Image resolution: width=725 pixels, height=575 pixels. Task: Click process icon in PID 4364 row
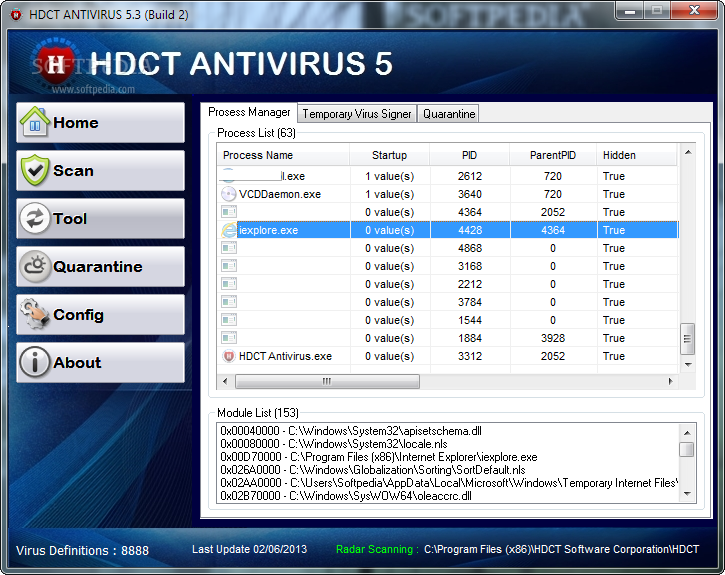click(x=228, y=212)
